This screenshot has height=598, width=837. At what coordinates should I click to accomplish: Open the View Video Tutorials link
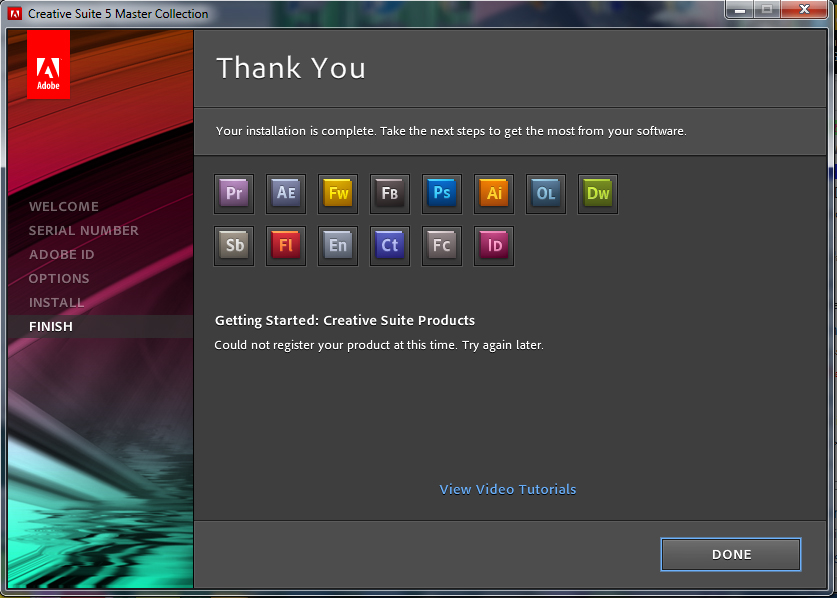click(x=508, y=489)
